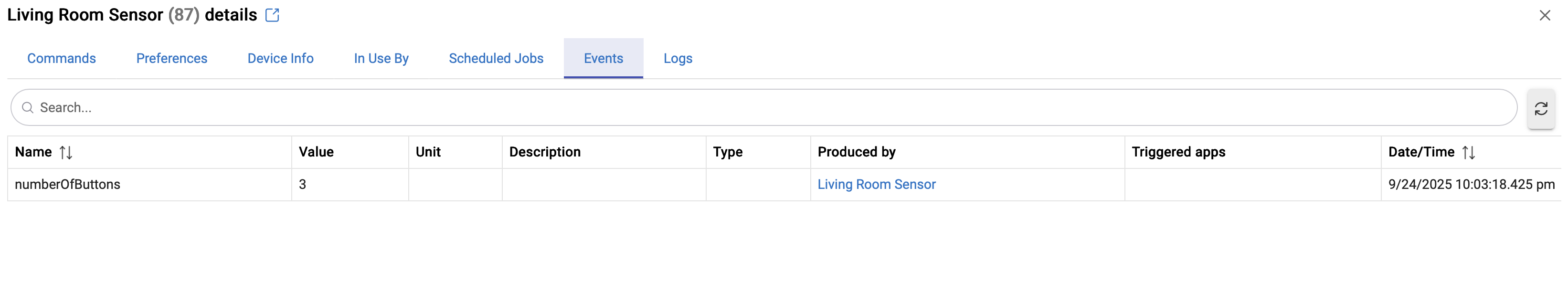Image resolution: width=1568 pixels, height=291 pixels.
Task: Open the Preferences tab
Action: 172,59
